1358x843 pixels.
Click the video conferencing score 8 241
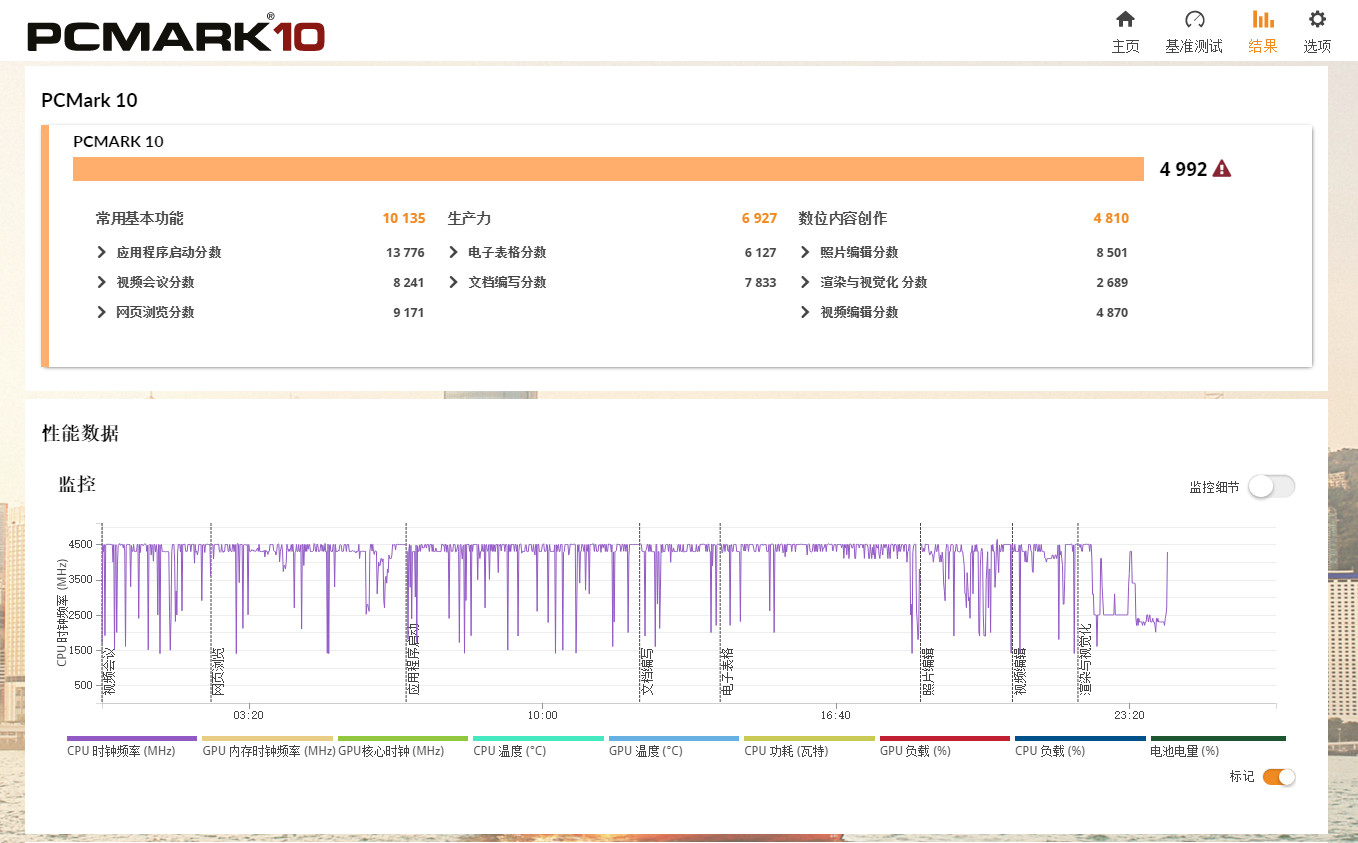(x=408, y=283)
